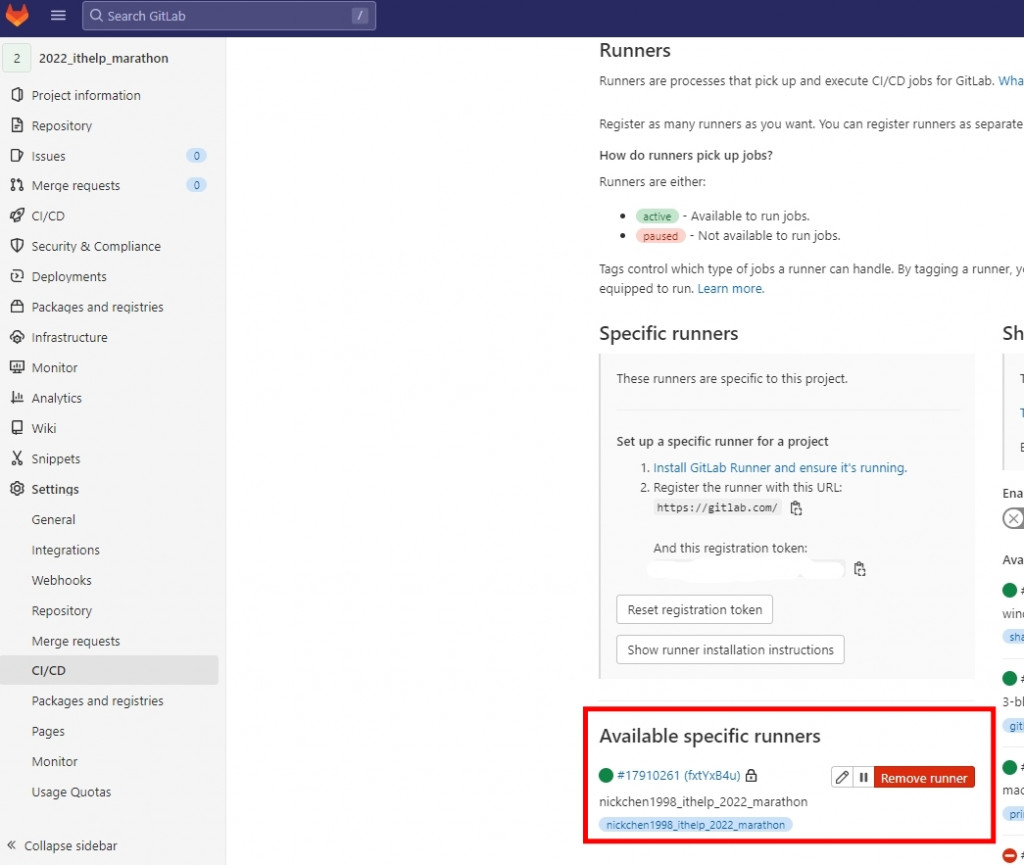Click the Remove runner button

[x=923, y=777]
